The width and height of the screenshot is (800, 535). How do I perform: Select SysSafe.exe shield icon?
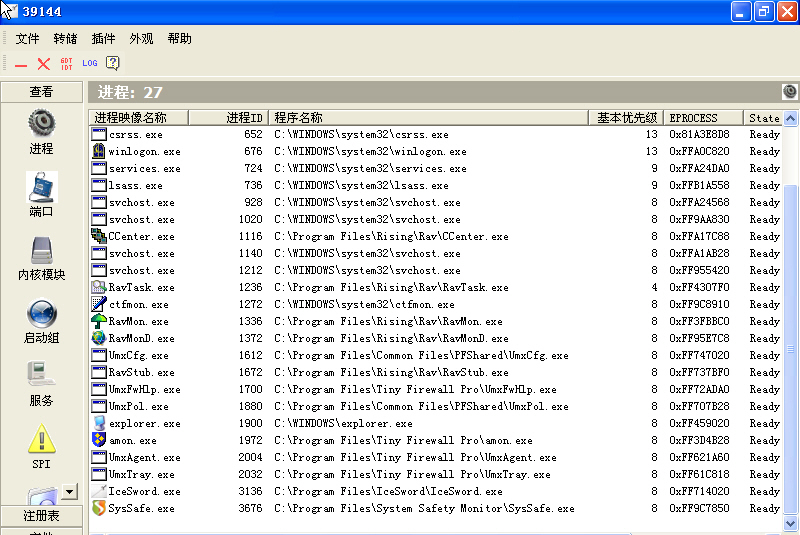[98, 508]
